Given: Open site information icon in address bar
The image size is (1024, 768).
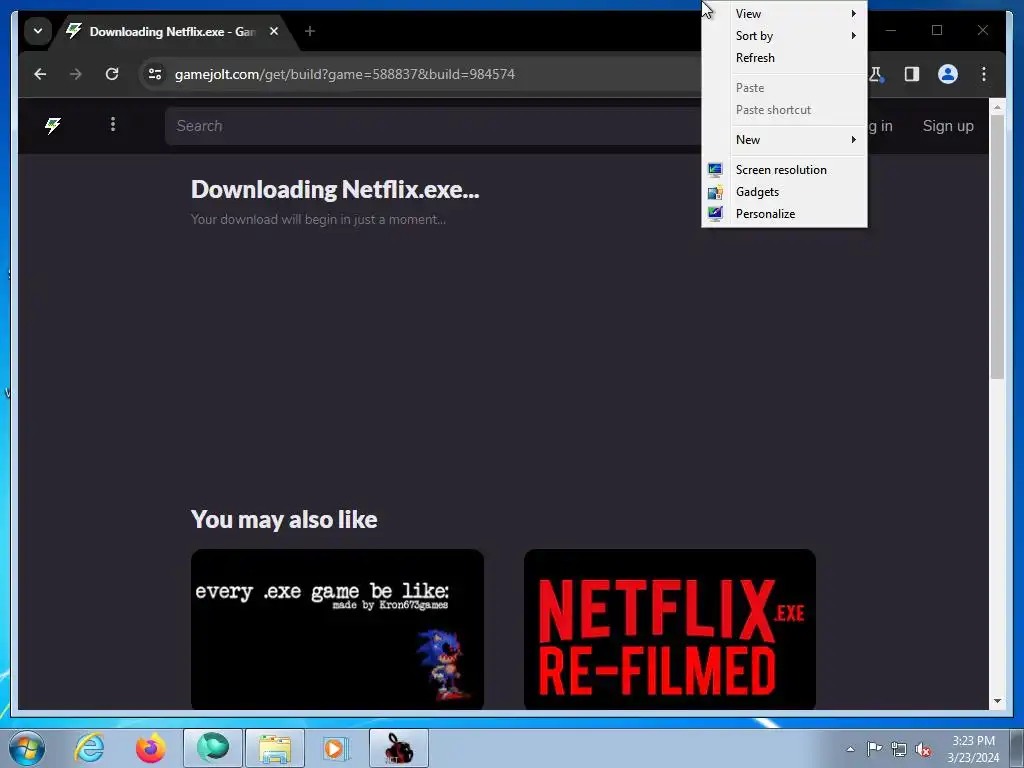Looking at the screenshot, I should [155, 74].
